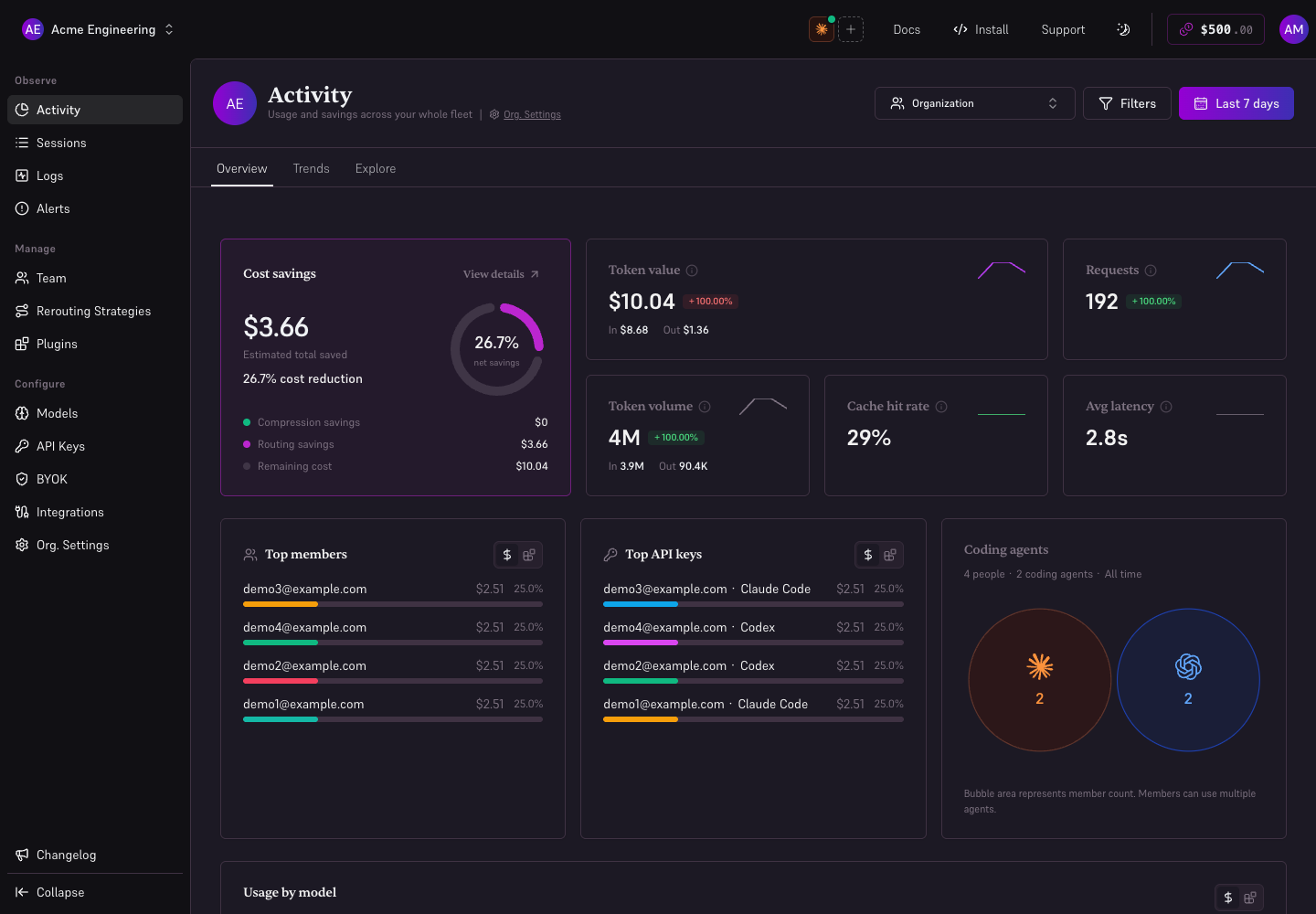
Task: Open Docs from the top bar
Action: coord(907,29)
